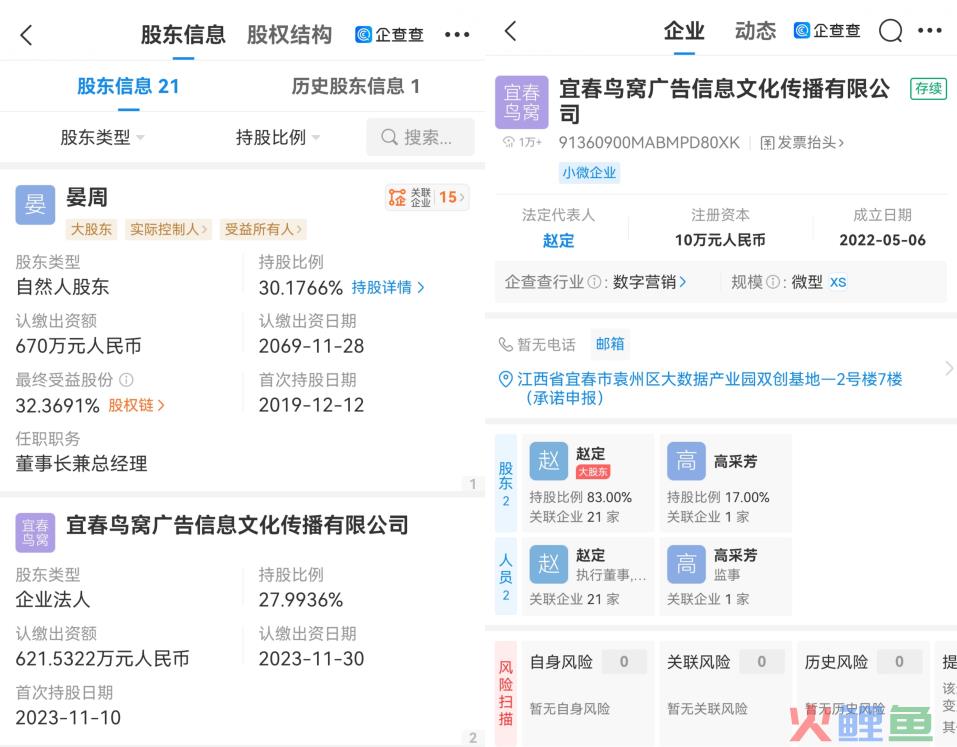Tap the info icon next to 规模
Image resolution: width=957 pixels, height=747 pixels.
pyautogui.click(x=773, y=282)
